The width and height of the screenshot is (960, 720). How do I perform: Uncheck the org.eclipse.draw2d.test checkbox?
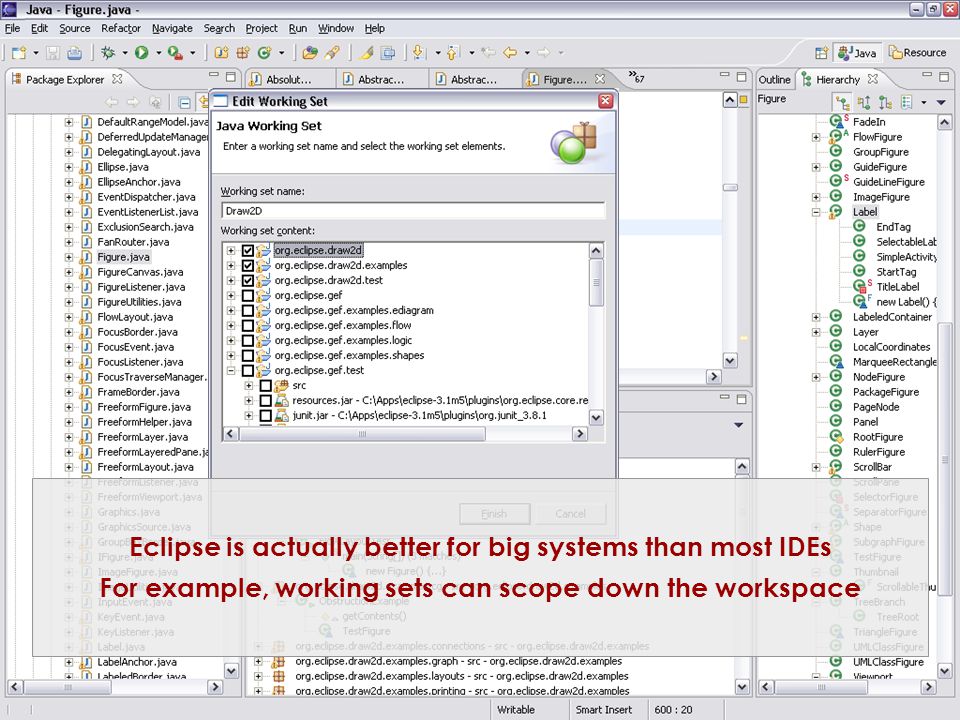[x=248, y=280]
